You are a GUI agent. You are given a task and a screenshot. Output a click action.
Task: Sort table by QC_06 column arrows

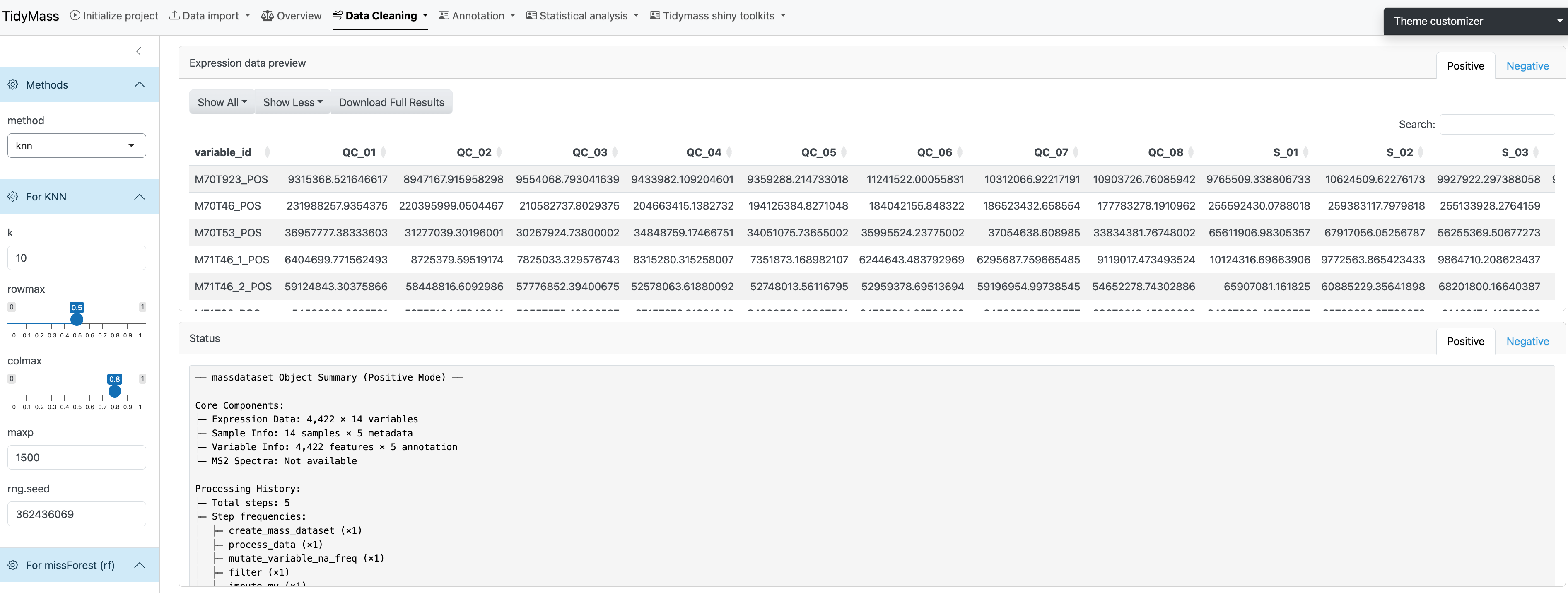[960, 152]
